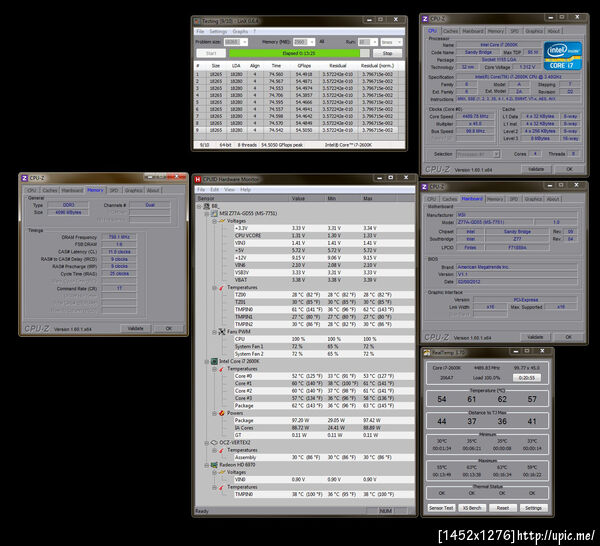This screenshot has width=600, height=546.
Task: Click the graphics card icon beside Radeon HD 6870
Action: click(214, 465)
